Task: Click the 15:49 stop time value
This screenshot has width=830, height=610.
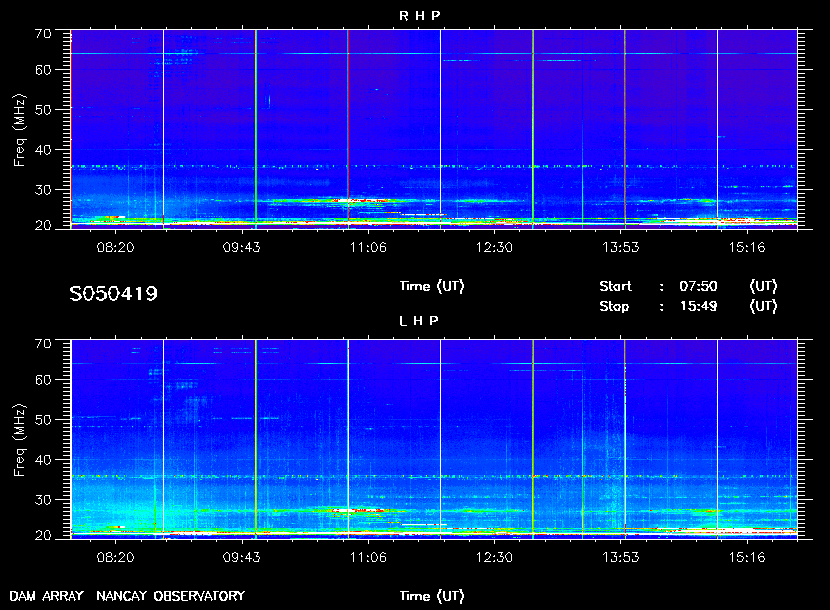Action: (698, 307)
